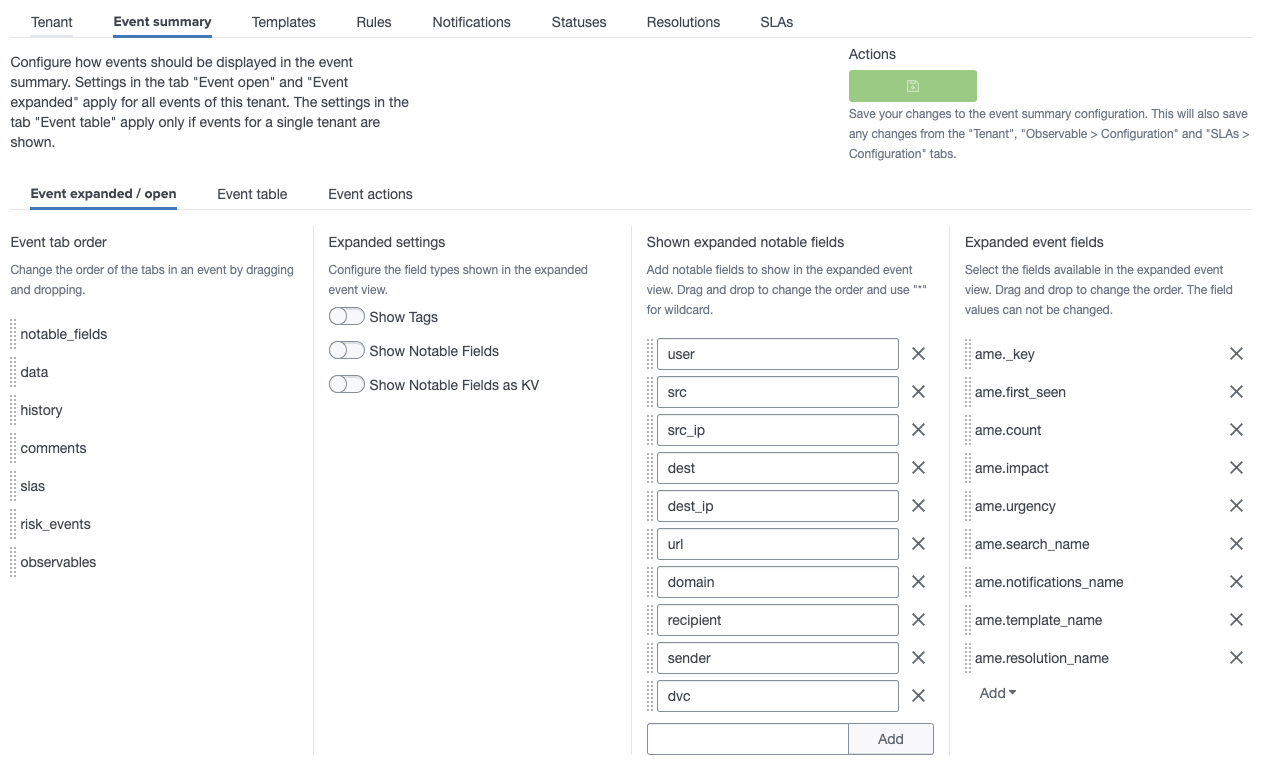Enable the Show Tags toggle

[x=347, y=316]
